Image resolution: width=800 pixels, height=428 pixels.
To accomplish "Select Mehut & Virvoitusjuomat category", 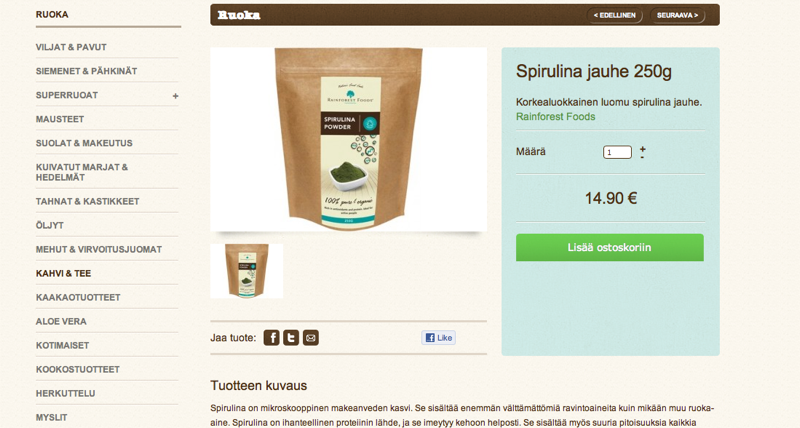I will [98, 249].
